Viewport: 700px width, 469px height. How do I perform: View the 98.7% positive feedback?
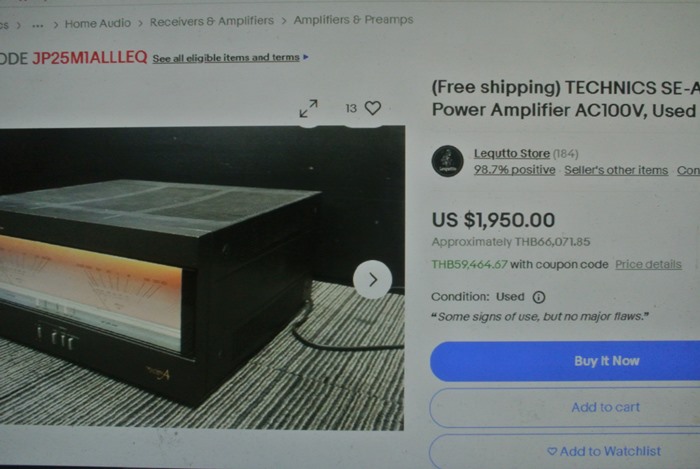[x=514, y=170]
